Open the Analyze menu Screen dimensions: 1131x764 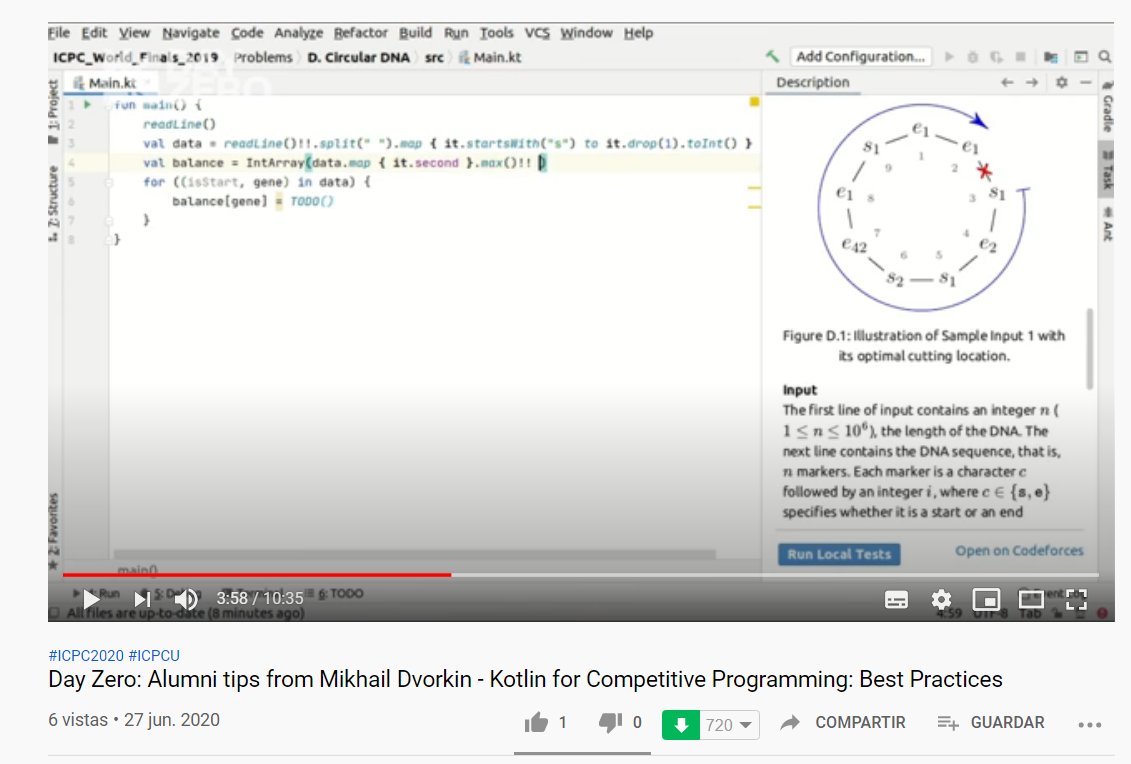[x=299, y=32]
